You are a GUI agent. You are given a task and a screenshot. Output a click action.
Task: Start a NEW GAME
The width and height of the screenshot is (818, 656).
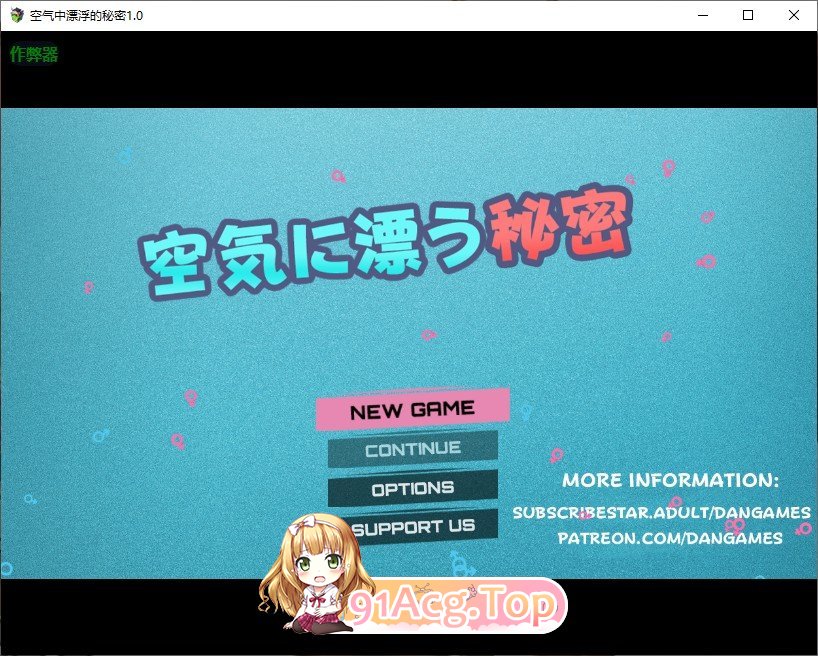(413, 409)
